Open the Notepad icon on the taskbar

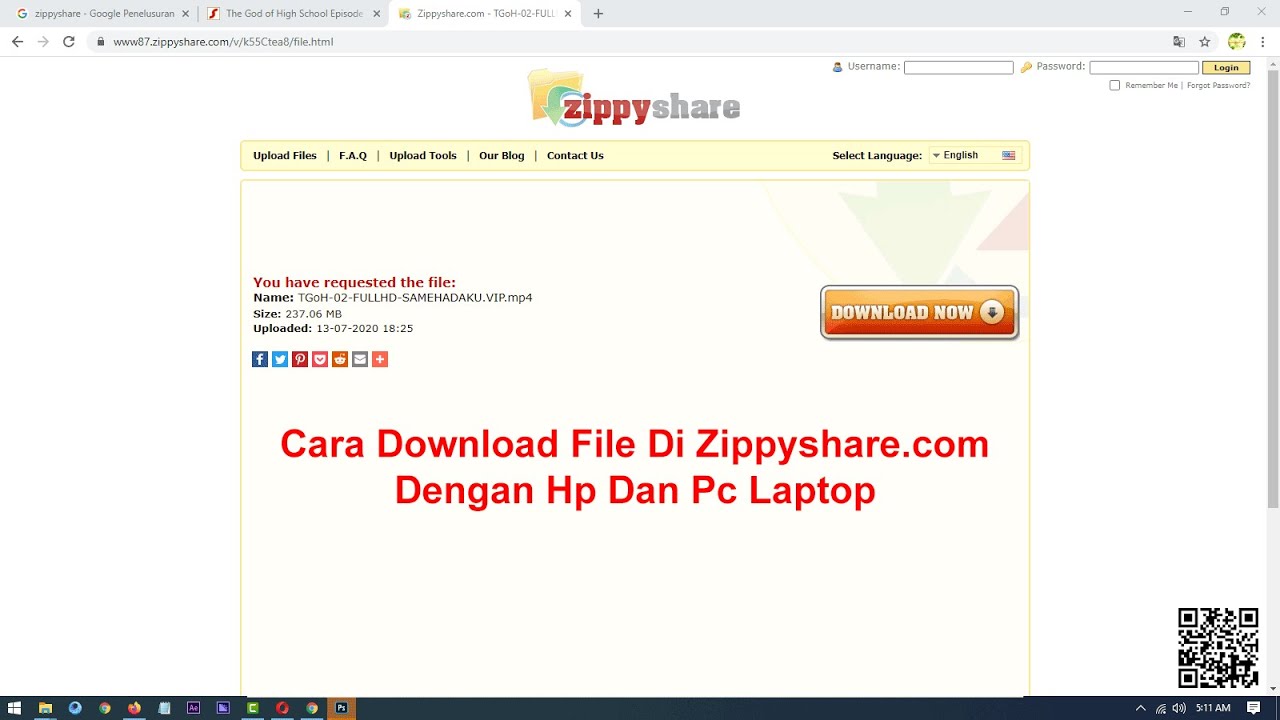[164, 708]
